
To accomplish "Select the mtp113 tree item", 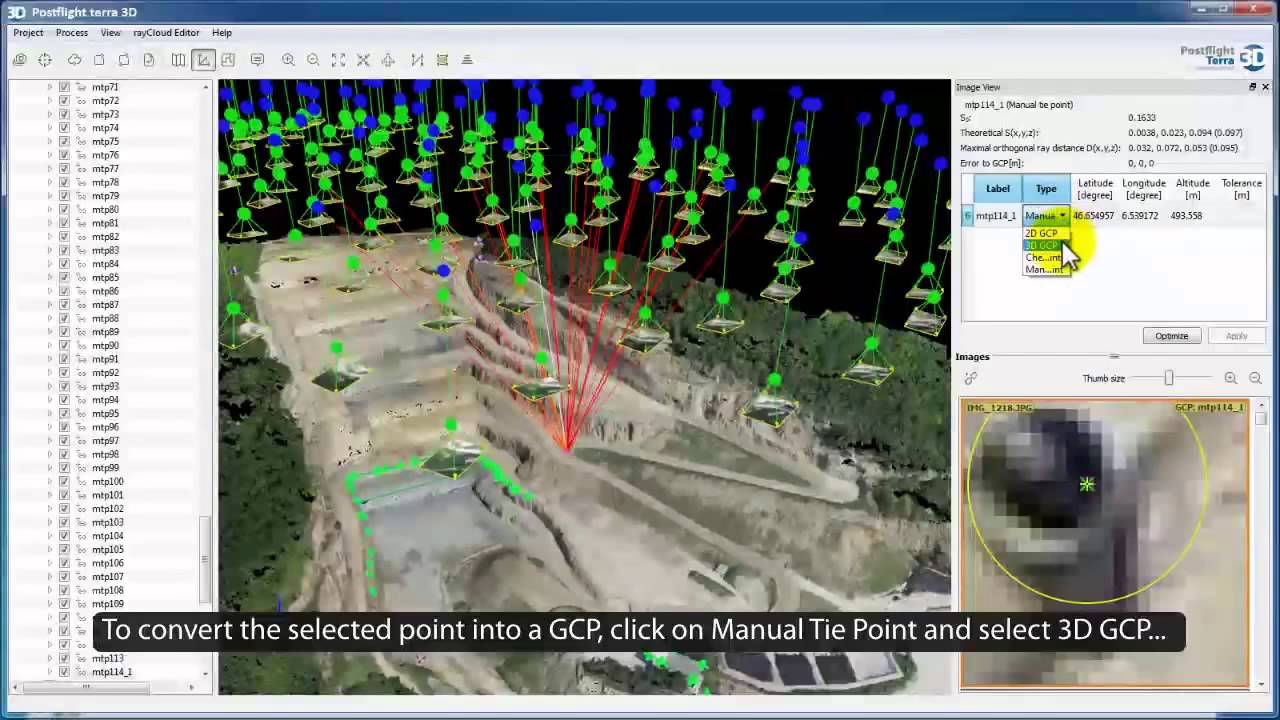I will [107, 658].
